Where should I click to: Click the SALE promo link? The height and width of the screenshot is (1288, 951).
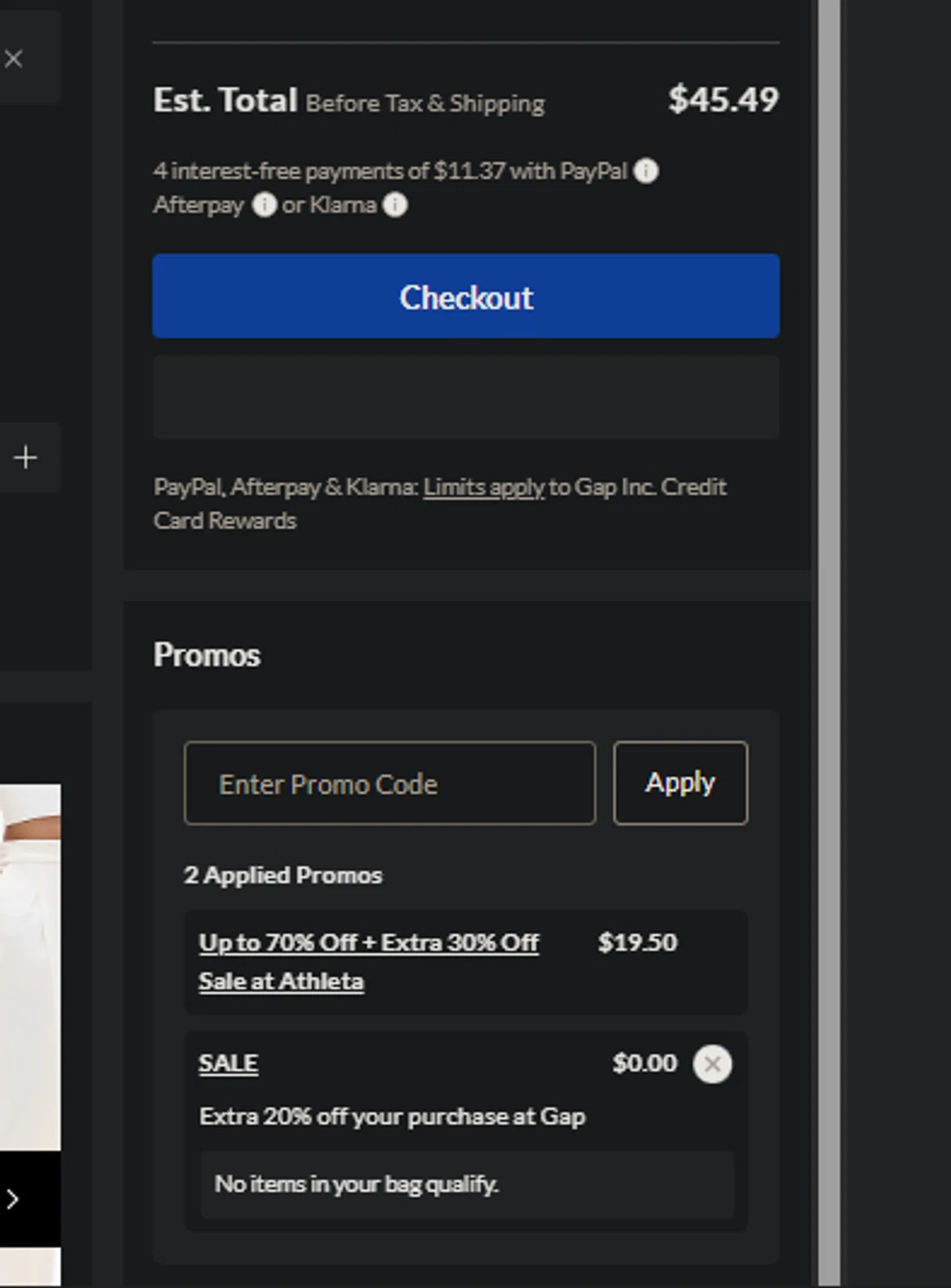coord(228,1063)
